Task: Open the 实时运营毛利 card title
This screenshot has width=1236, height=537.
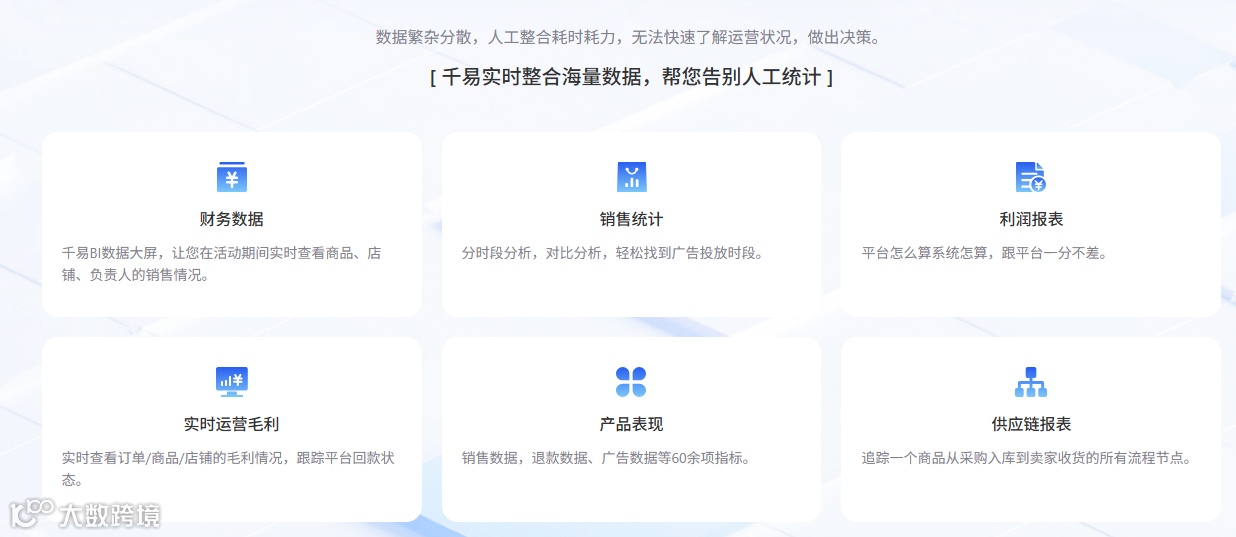Action: pyautogui.click(x=231, y=424)
